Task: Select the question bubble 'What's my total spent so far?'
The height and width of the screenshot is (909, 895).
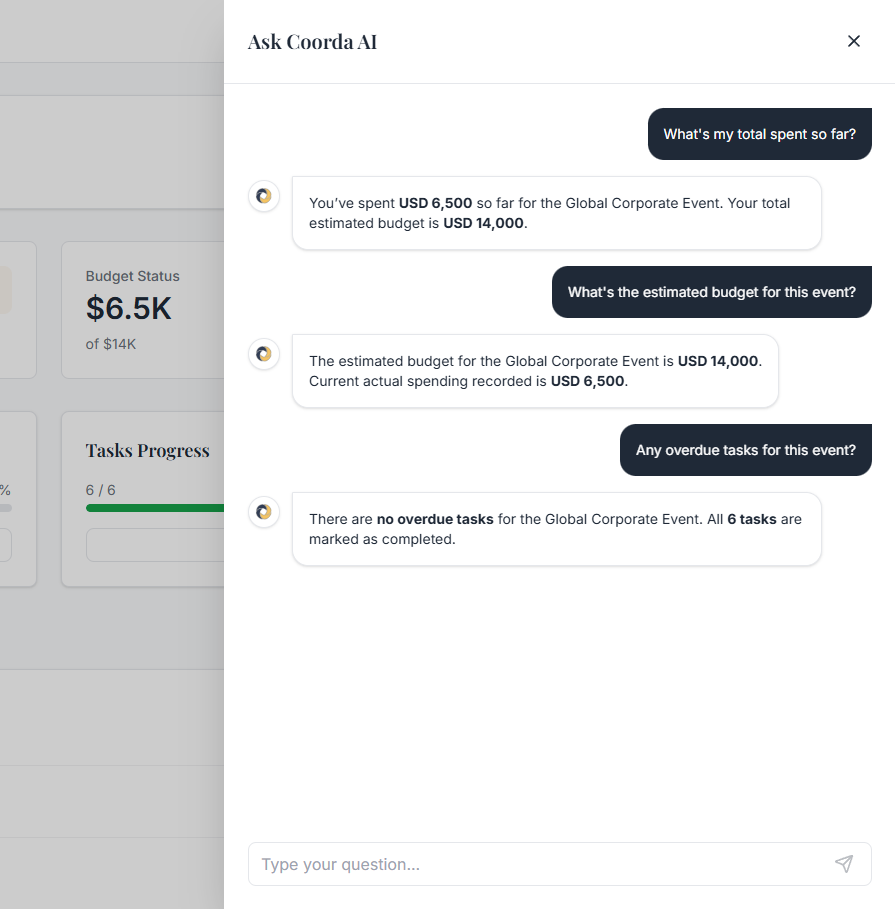Action: click(759, 133)
